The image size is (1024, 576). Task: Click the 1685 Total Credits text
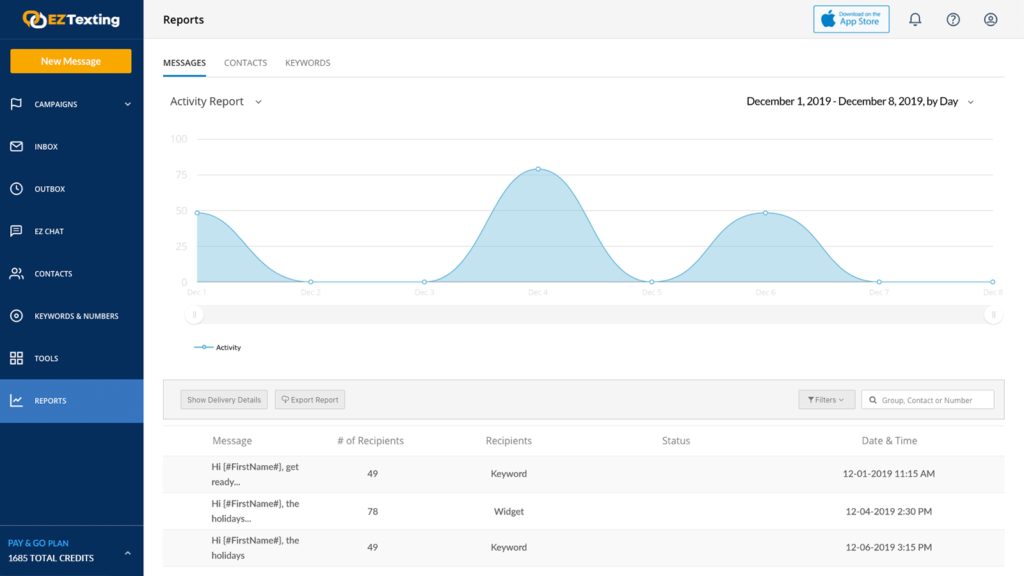pos(51,558)
